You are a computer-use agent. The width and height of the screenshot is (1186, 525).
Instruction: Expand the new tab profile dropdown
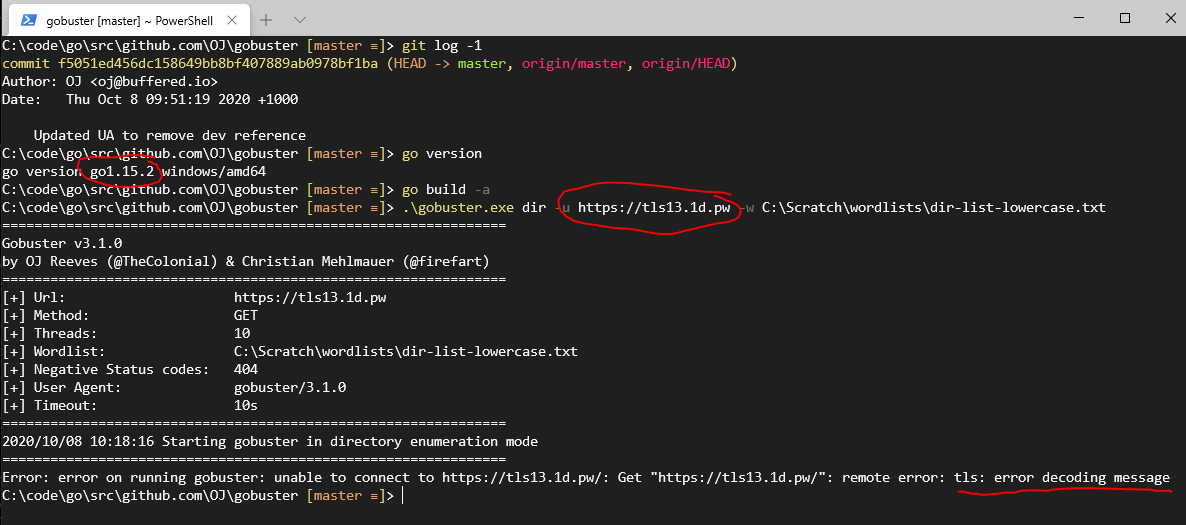coord(300,19)
